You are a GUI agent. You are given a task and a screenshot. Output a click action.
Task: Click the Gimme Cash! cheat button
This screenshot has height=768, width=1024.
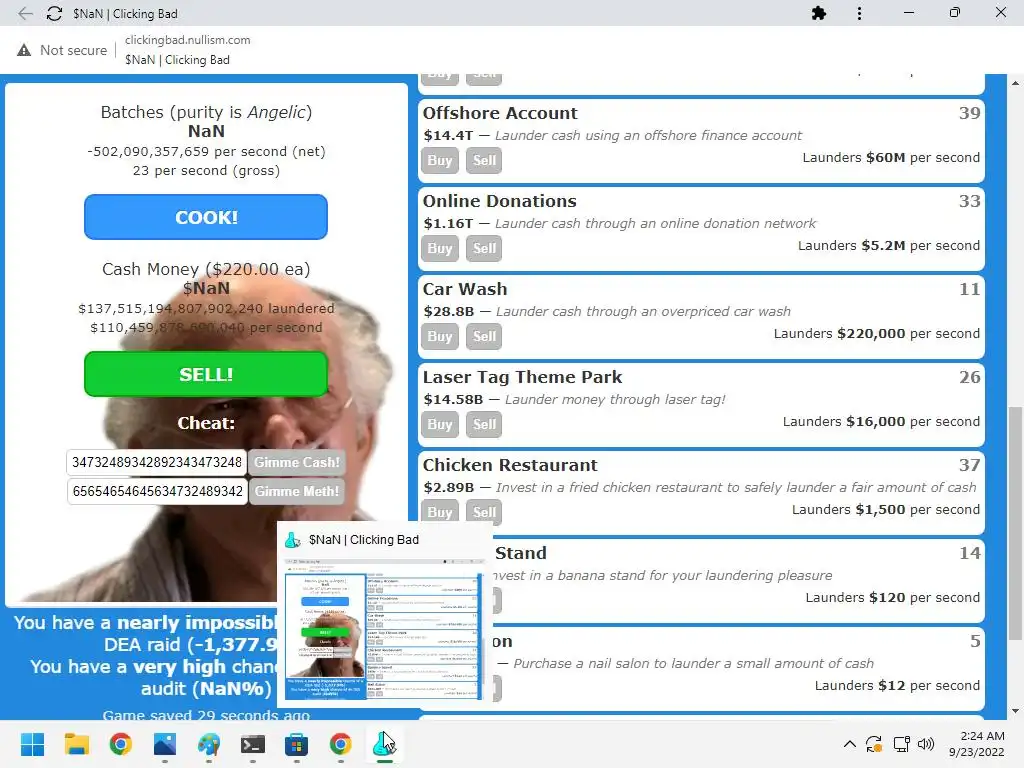pyautogui.click(x=296, y=462)
